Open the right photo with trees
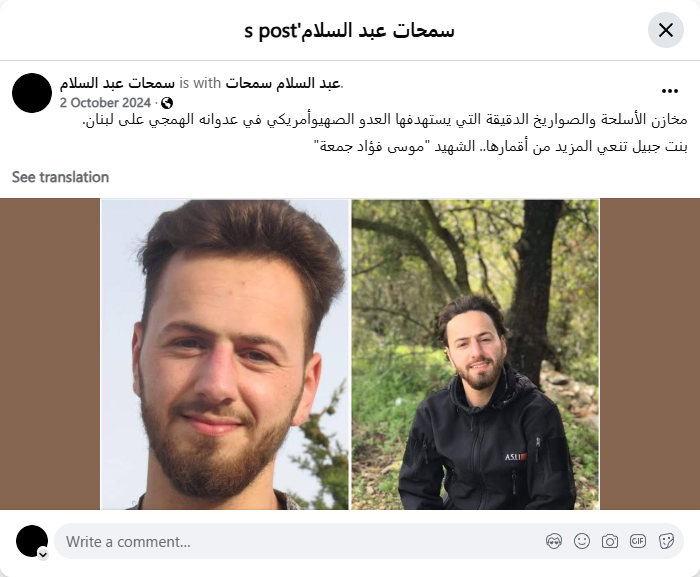The image size is (700, 577). 475,354
